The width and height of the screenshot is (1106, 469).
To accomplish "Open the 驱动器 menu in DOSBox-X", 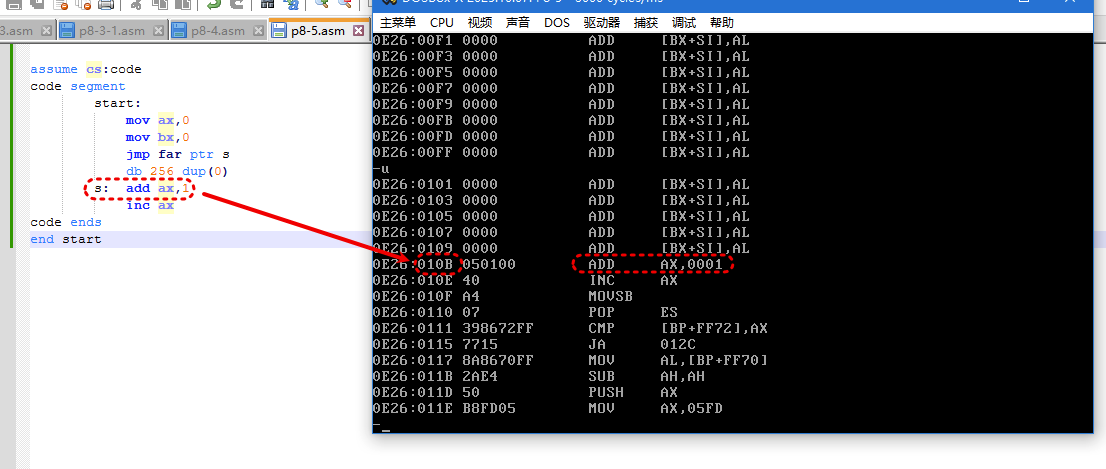I will (601, 23).
